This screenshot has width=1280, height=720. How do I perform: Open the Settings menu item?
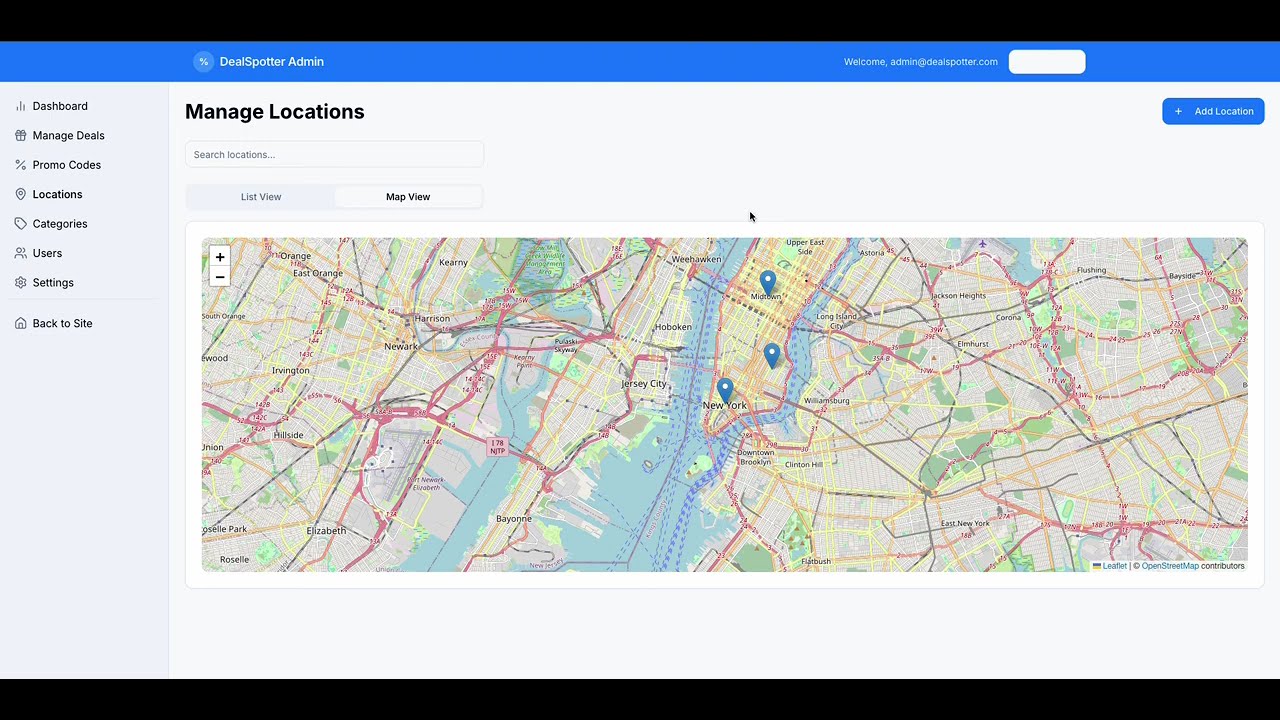(x=53, y=283)
